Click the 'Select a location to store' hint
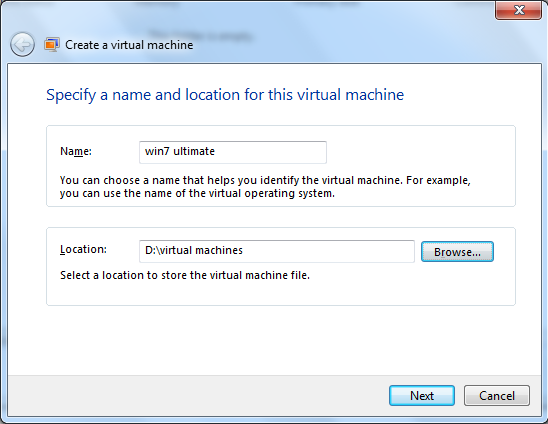This screenshot has width=548, height=424. (185, 275)
